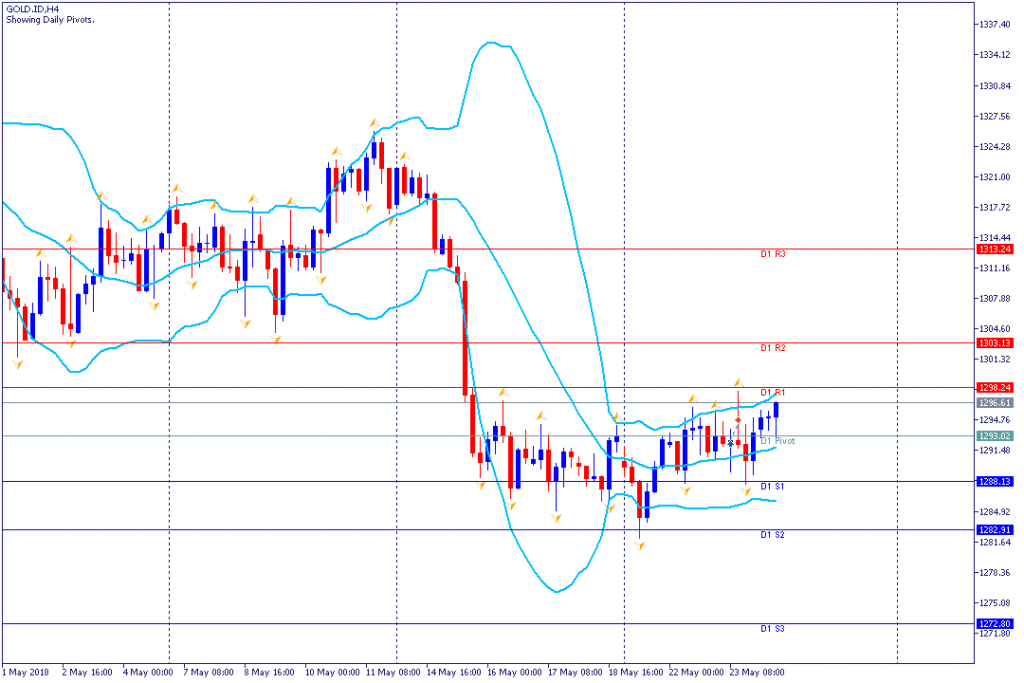Click the up fractal arrow above D1 R1 wick
The width and height of the screenshot is (1024, 683).
pos(738,382)
